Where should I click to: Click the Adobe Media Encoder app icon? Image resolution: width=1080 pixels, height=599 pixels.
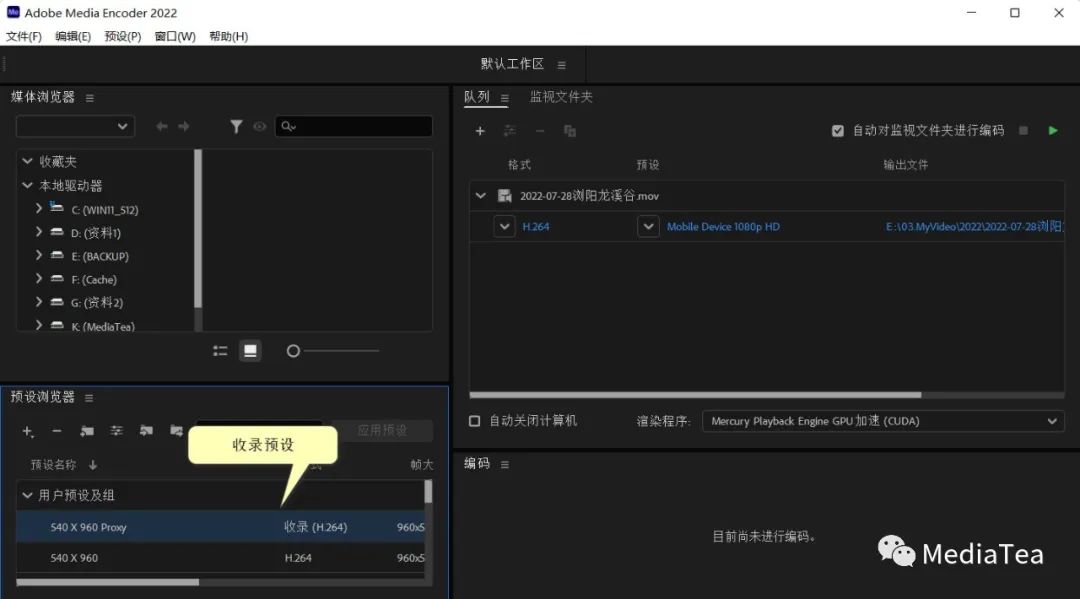tap(13, 12)
